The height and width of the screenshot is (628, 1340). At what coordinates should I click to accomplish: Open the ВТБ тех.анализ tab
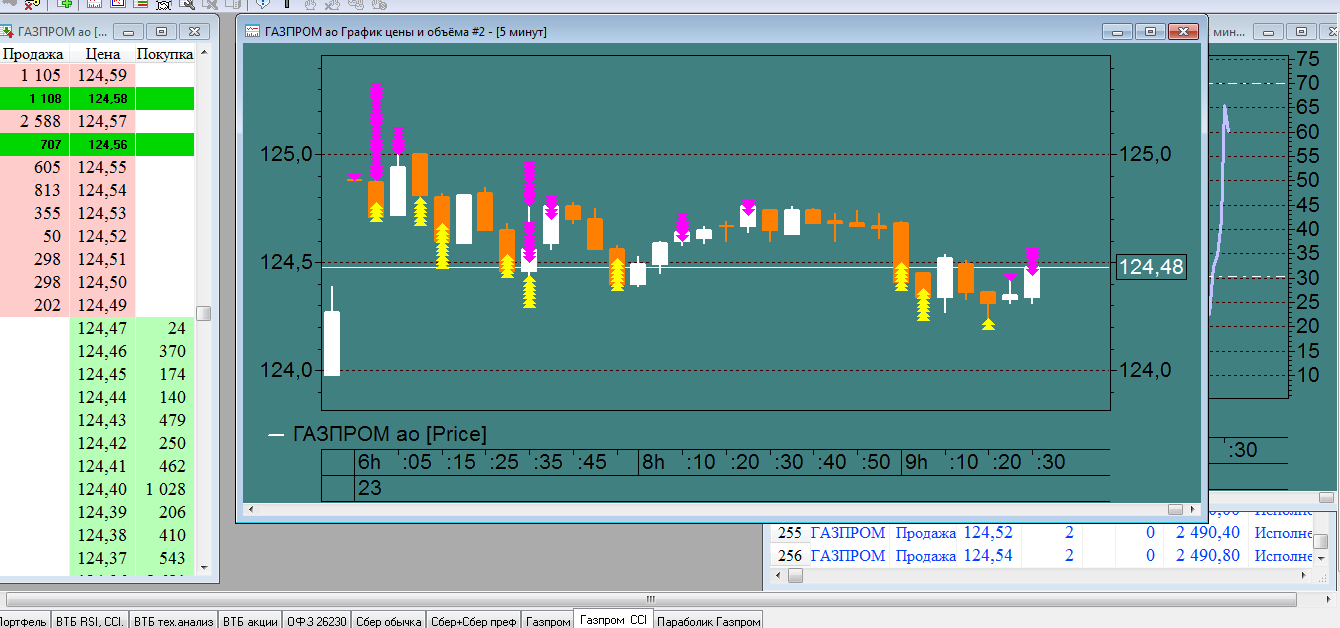[174, 621]
